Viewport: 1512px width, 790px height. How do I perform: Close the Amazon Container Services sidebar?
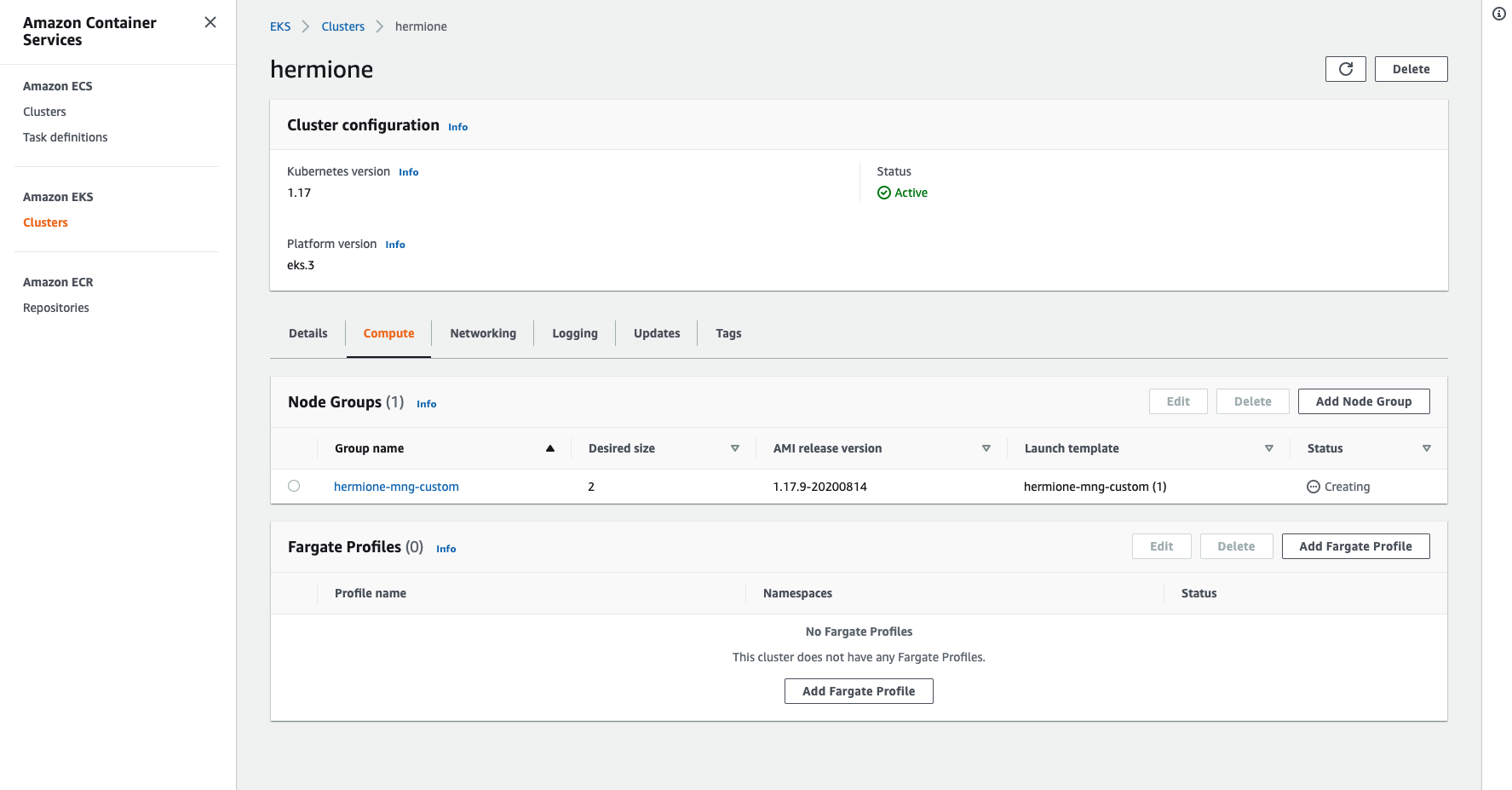(x=210, y=22)
